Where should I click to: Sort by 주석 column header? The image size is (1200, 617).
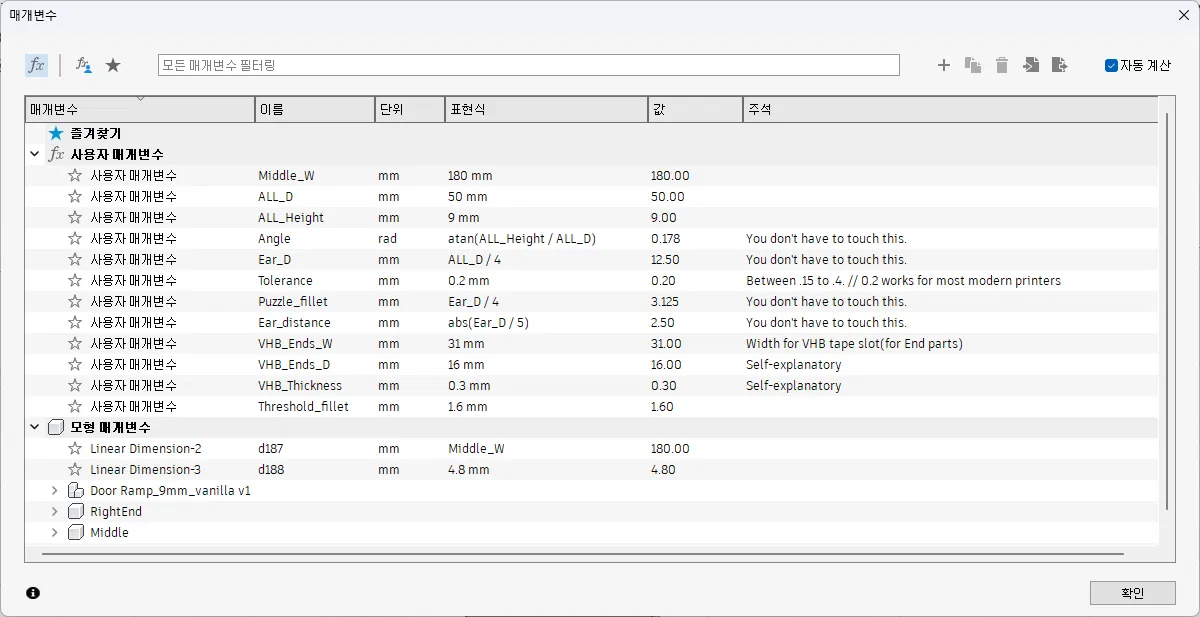point(950,109)
